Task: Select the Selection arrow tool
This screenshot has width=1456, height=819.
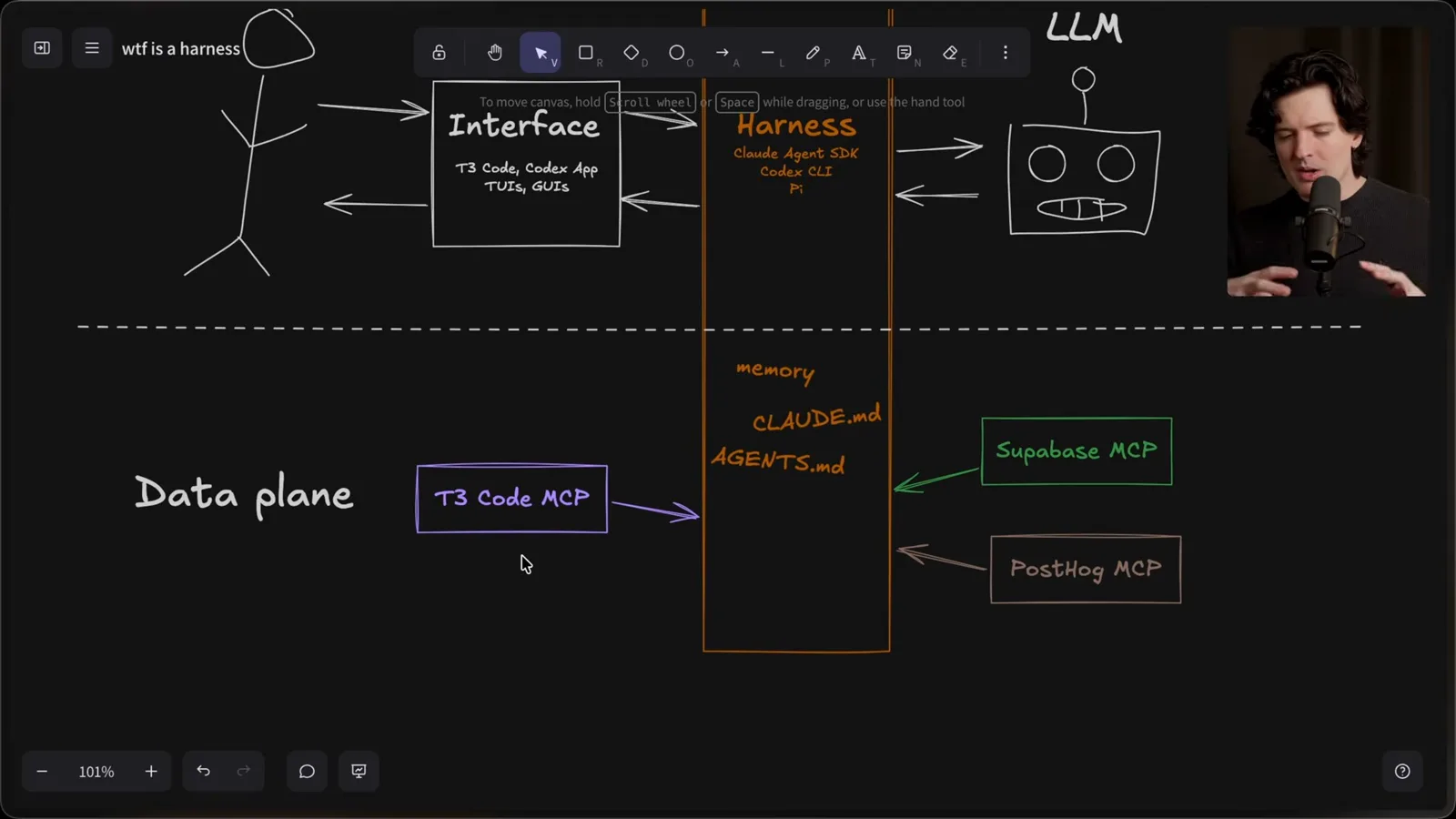Action: pyautogui.click(x=541, y=53)
